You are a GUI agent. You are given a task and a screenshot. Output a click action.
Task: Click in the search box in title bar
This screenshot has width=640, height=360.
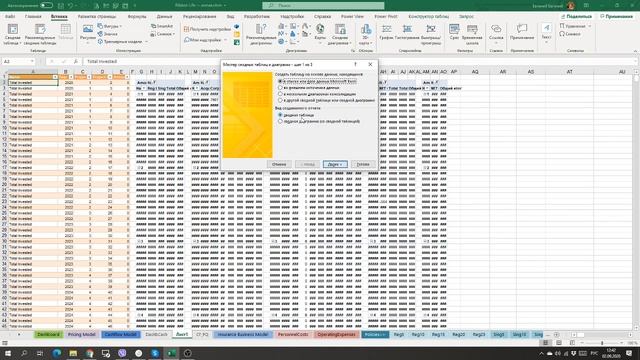click(x=323, y=6)
